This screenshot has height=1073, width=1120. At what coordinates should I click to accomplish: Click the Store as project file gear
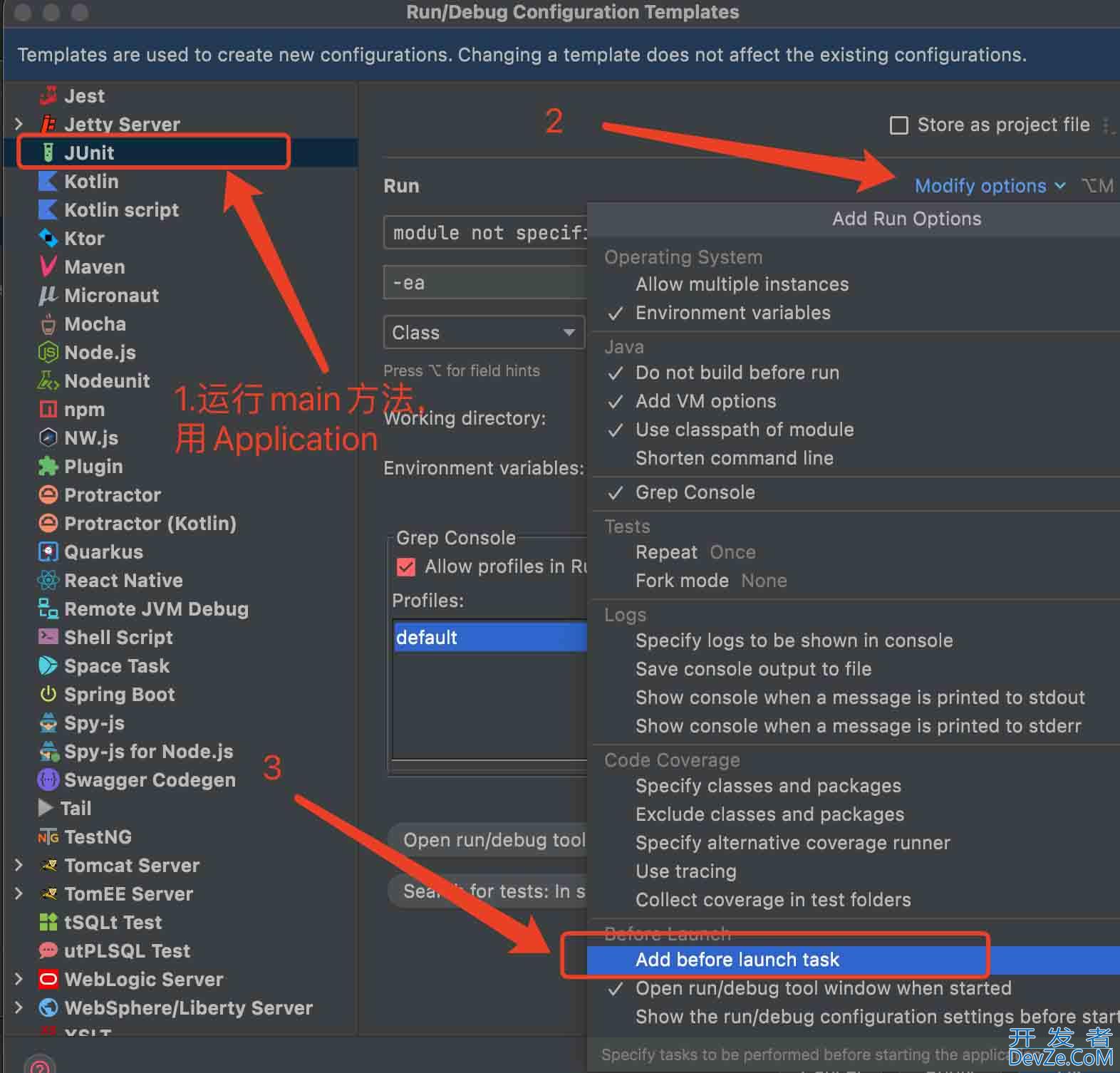1109,125
